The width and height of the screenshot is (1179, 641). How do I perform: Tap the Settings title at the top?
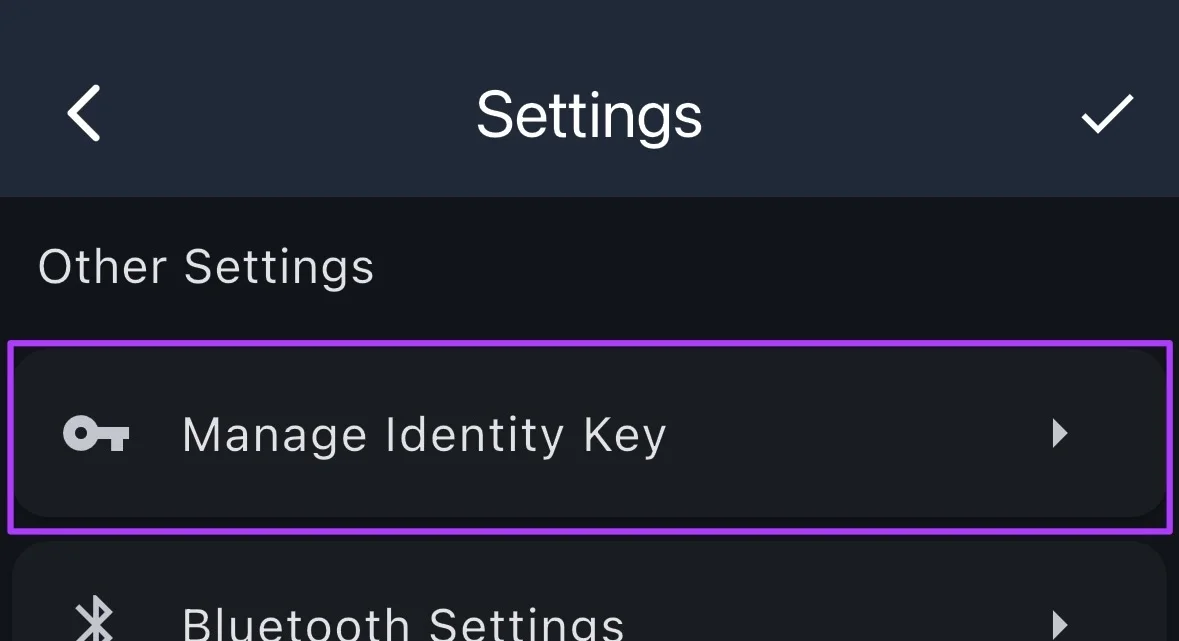tap(589, 114)
